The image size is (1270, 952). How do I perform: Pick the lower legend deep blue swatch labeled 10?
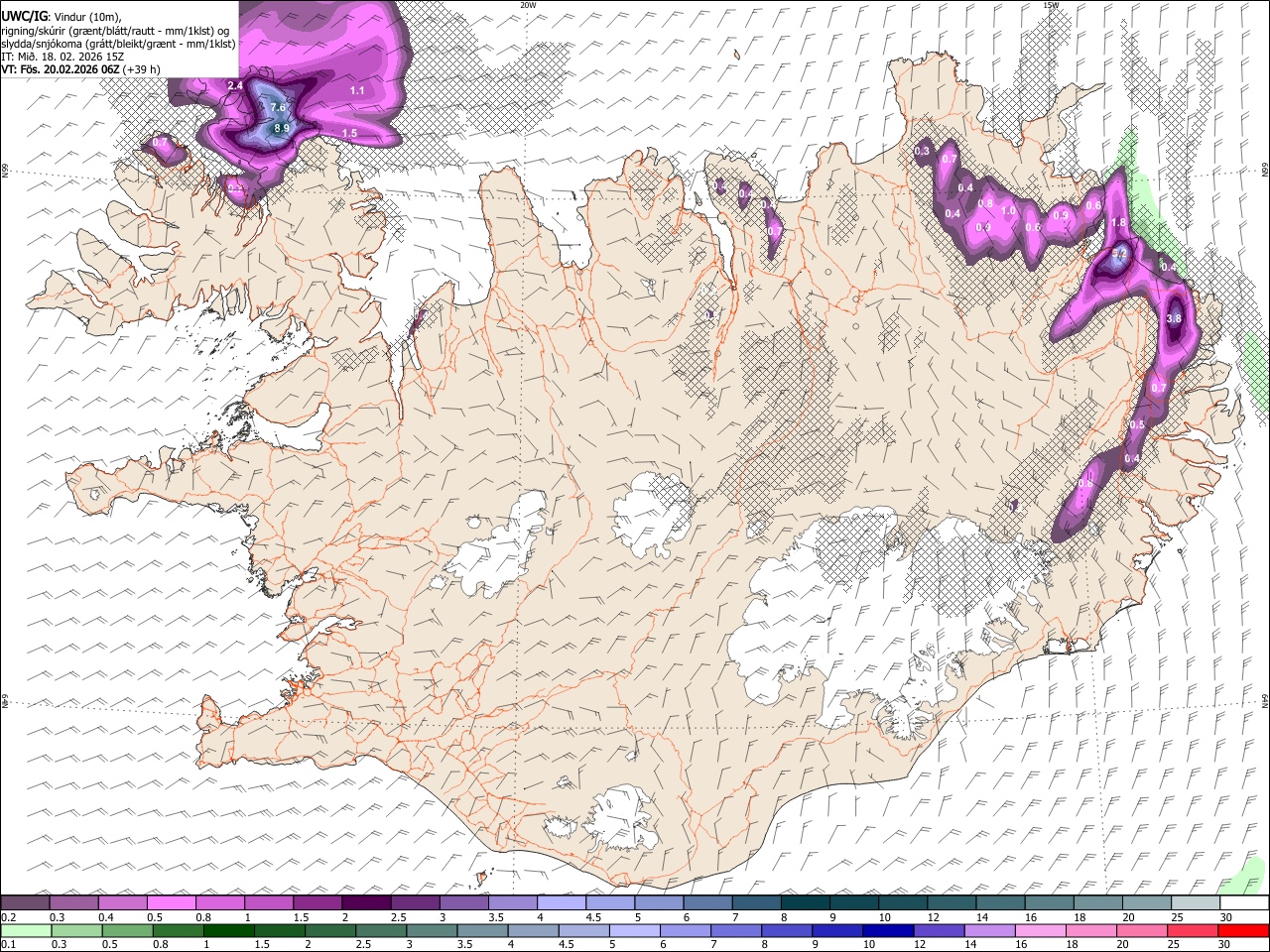(887, 930)
